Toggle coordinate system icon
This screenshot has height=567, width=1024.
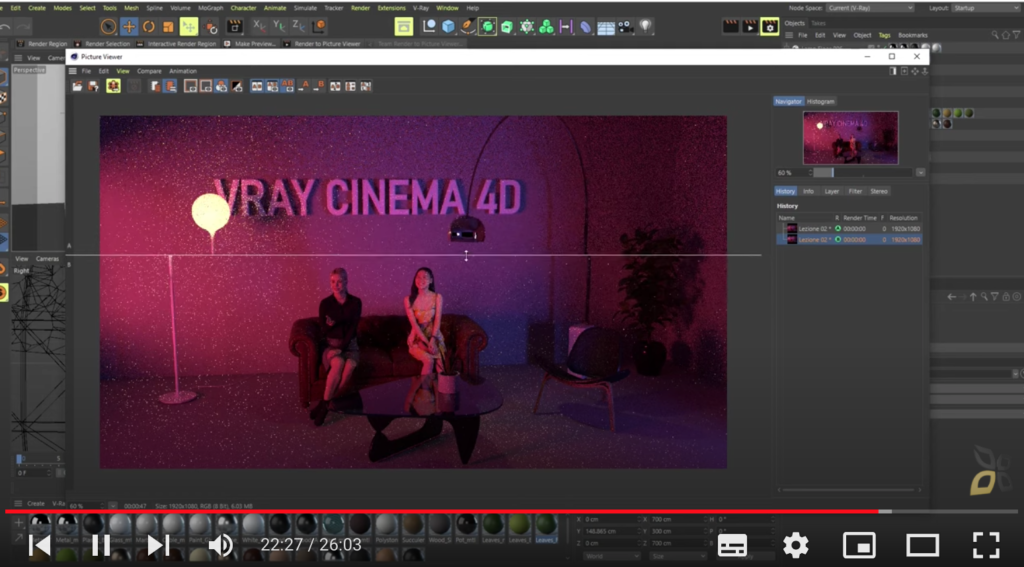pyautogui.click(x=319, y=26)
